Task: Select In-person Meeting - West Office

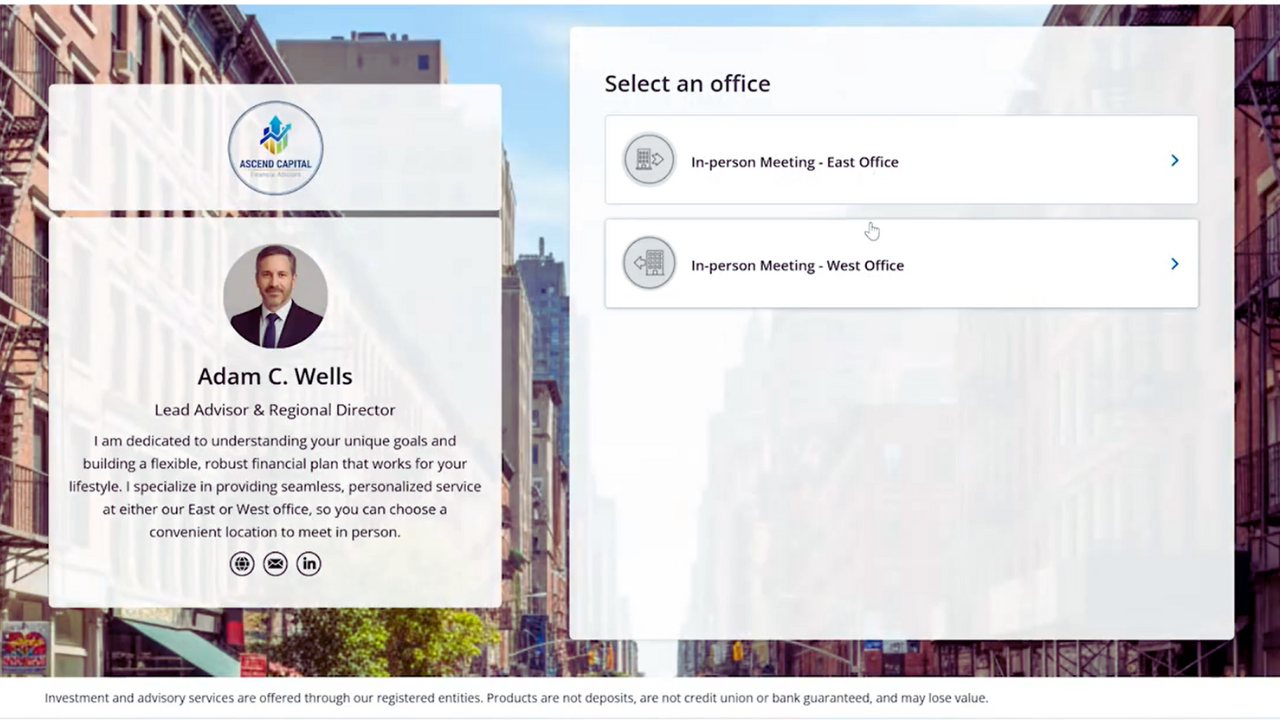Action: (900, 263)
